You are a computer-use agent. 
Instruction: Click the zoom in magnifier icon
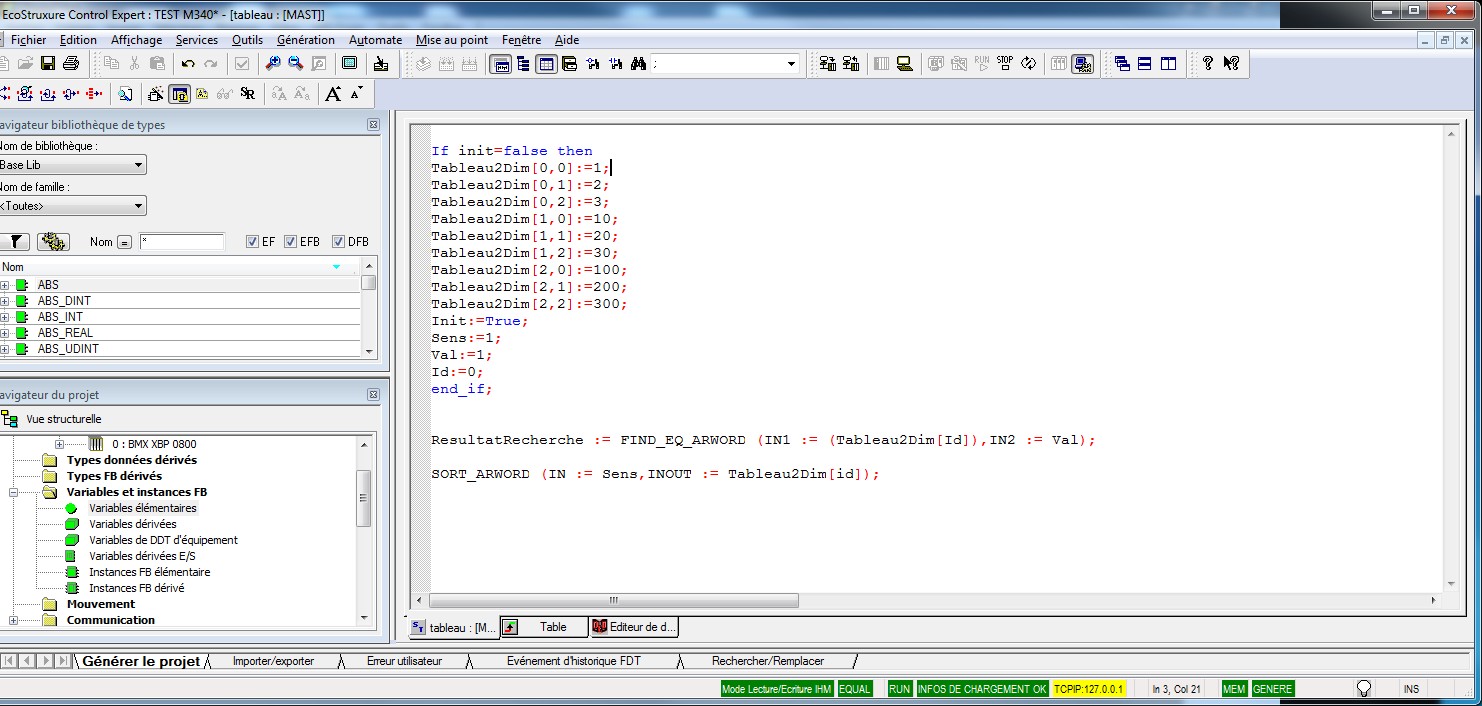[x=272, y=64]
